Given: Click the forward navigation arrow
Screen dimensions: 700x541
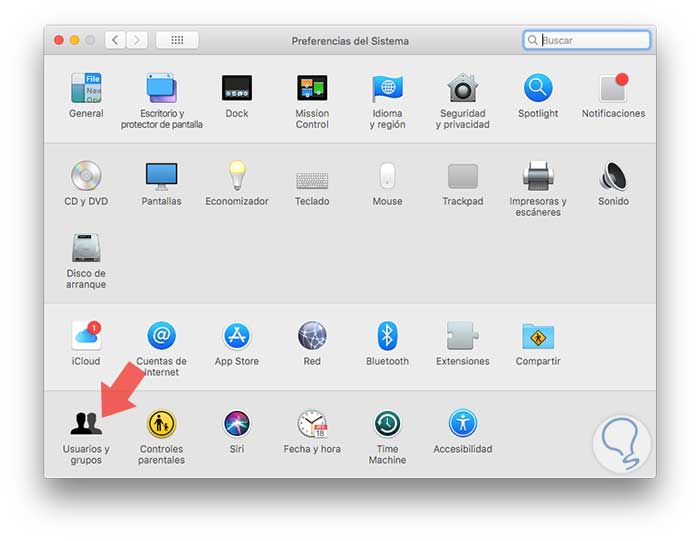Looking at the screenshot, I should (x=137, y=40).
